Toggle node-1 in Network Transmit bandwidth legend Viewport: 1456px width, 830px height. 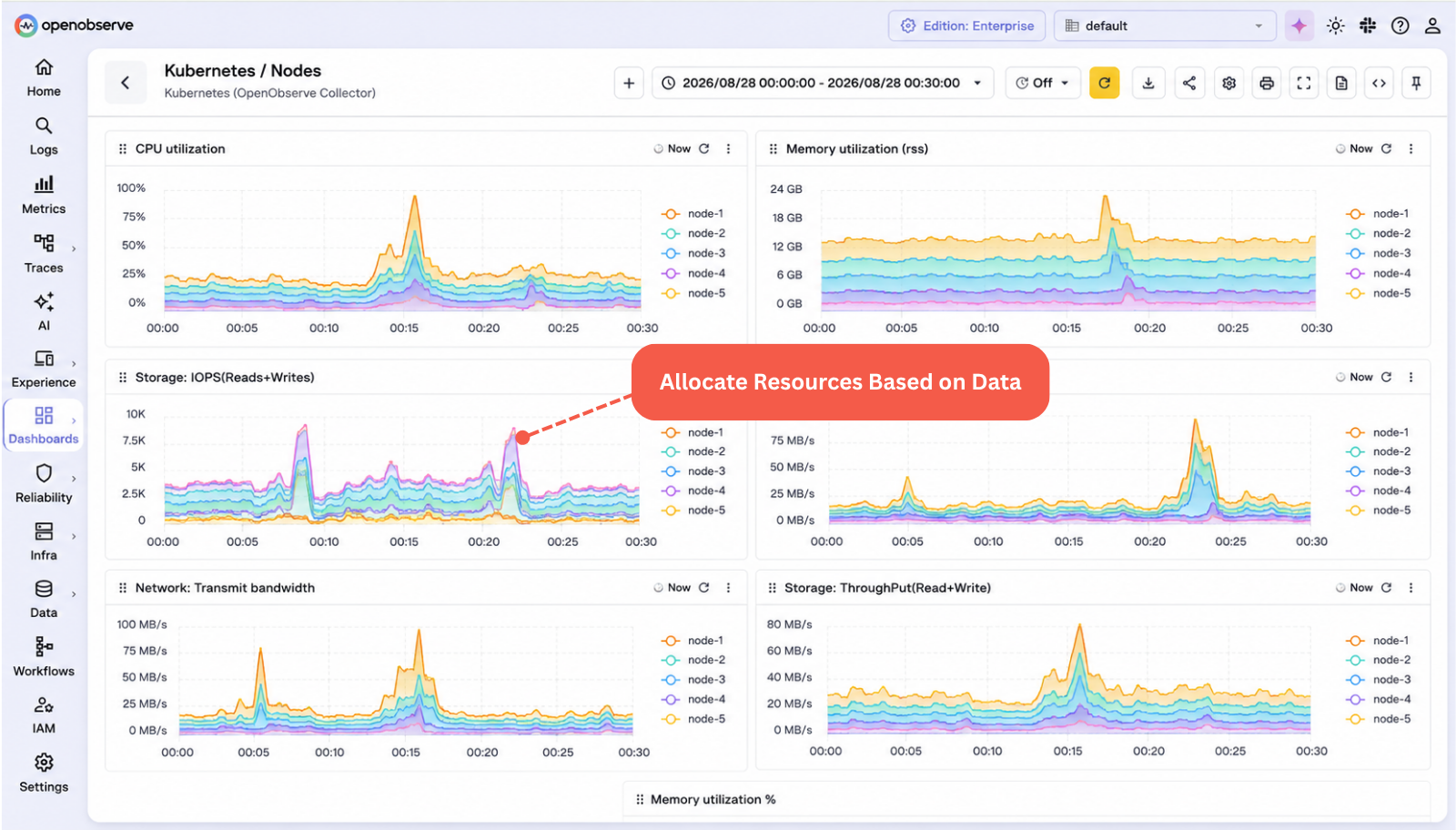point(693,641)
